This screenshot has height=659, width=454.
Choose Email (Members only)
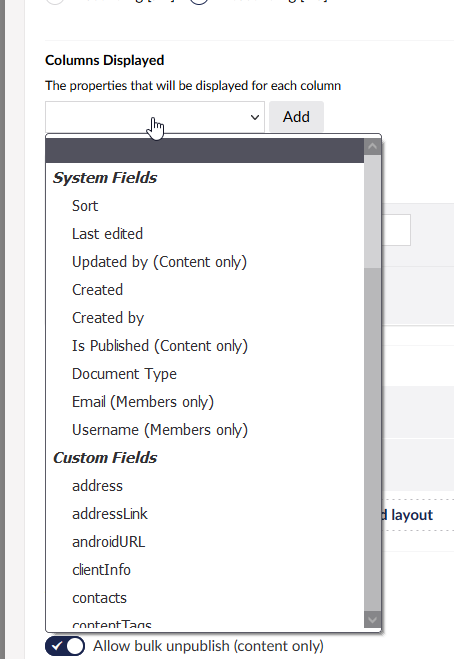205,402
